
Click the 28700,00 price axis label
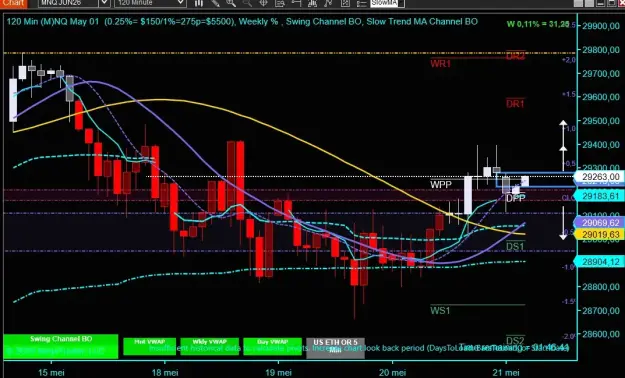(601, 310)
